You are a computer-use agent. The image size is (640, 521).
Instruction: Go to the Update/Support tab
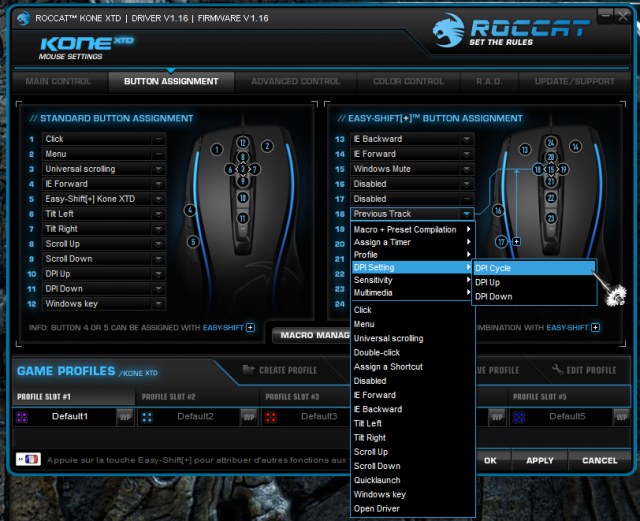(575, 81)
